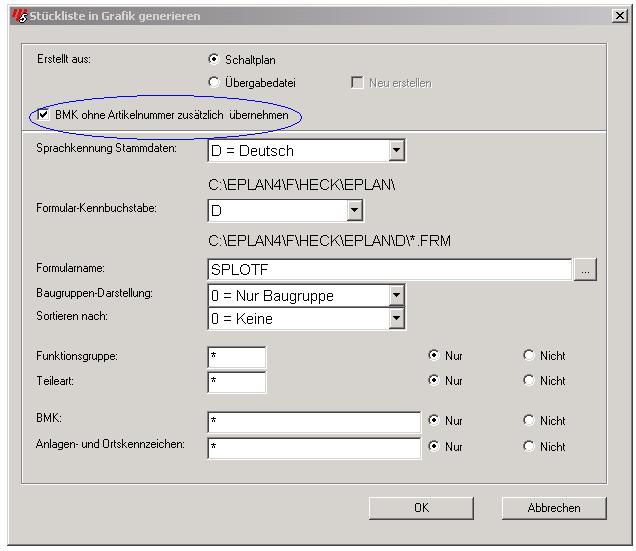636x551 pixels.
Task: Click the Formular-Kennbuchstabe combo box showing D
Action: tap(286, 210)
